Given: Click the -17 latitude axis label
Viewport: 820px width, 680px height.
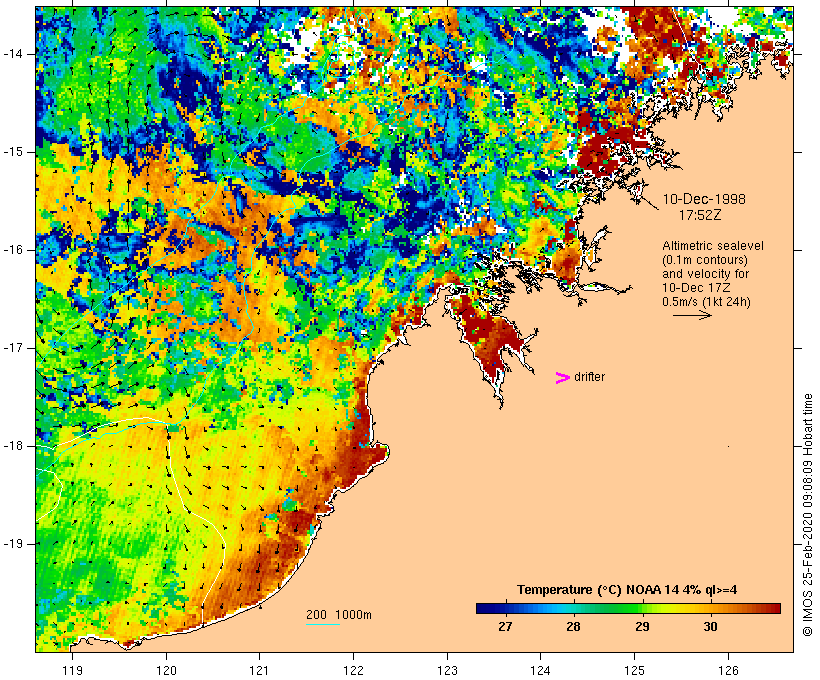Looking at the screenshot, I should pyautogui.click(x=19, y=347).
